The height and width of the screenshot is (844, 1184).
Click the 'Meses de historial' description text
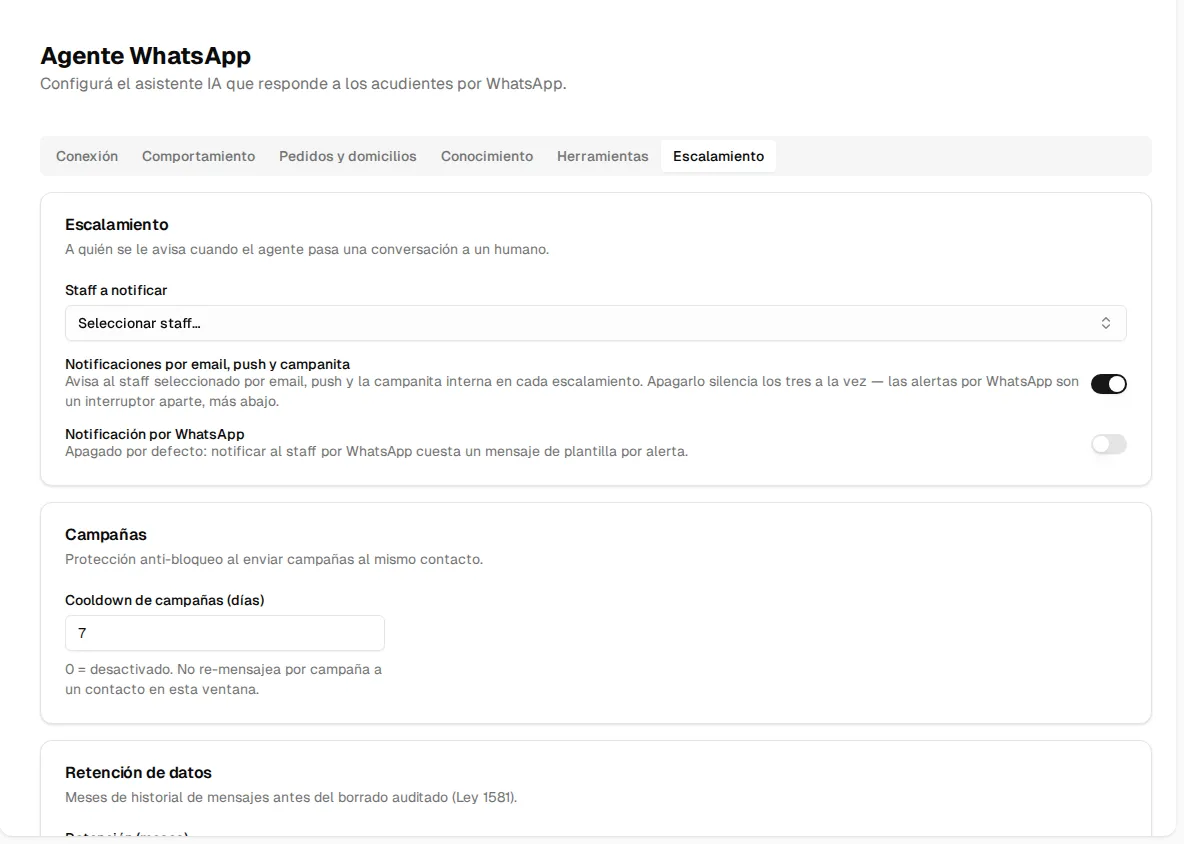(x=291, y=797)
